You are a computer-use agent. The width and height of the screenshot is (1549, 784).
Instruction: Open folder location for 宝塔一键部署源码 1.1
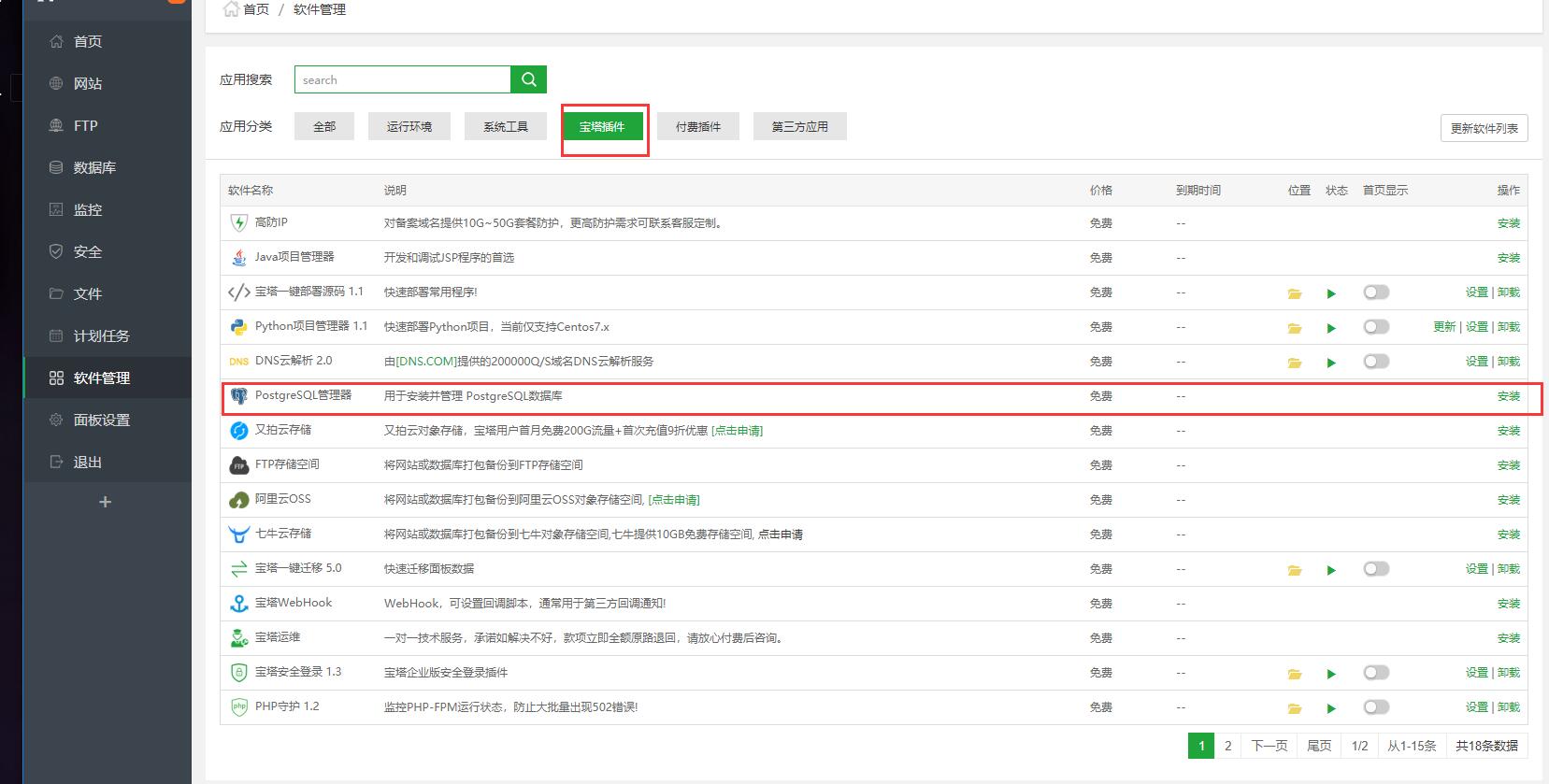point(1295,293)
